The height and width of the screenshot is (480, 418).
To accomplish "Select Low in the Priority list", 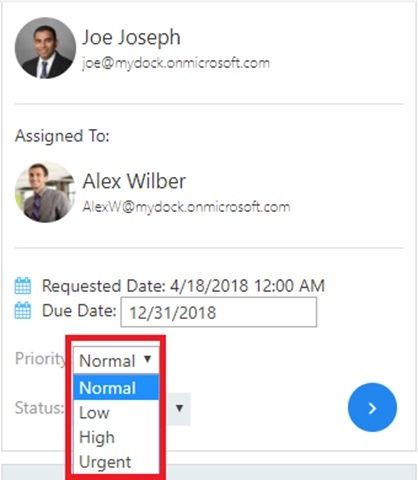I will (x=116, y=412).
